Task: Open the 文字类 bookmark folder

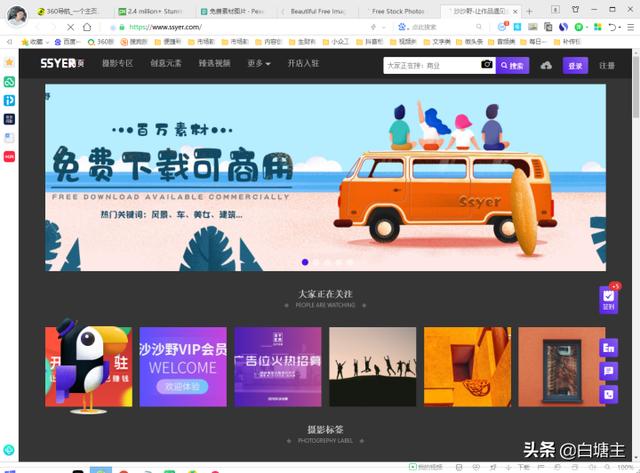Action: point(437,42)
